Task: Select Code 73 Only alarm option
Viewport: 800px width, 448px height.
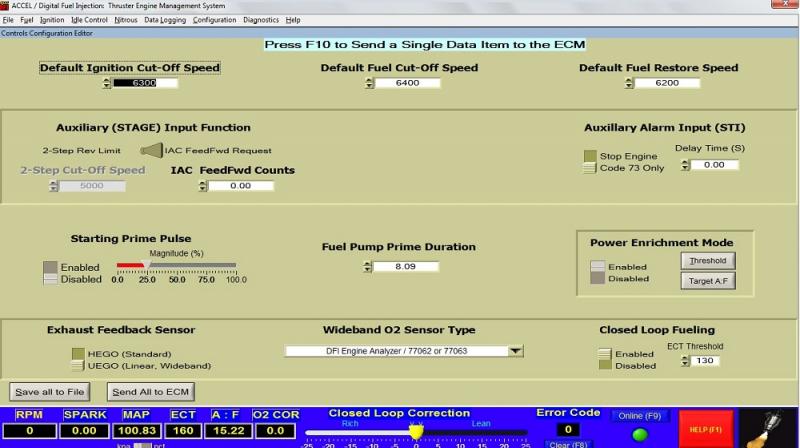Action: (x=590, y=168)
